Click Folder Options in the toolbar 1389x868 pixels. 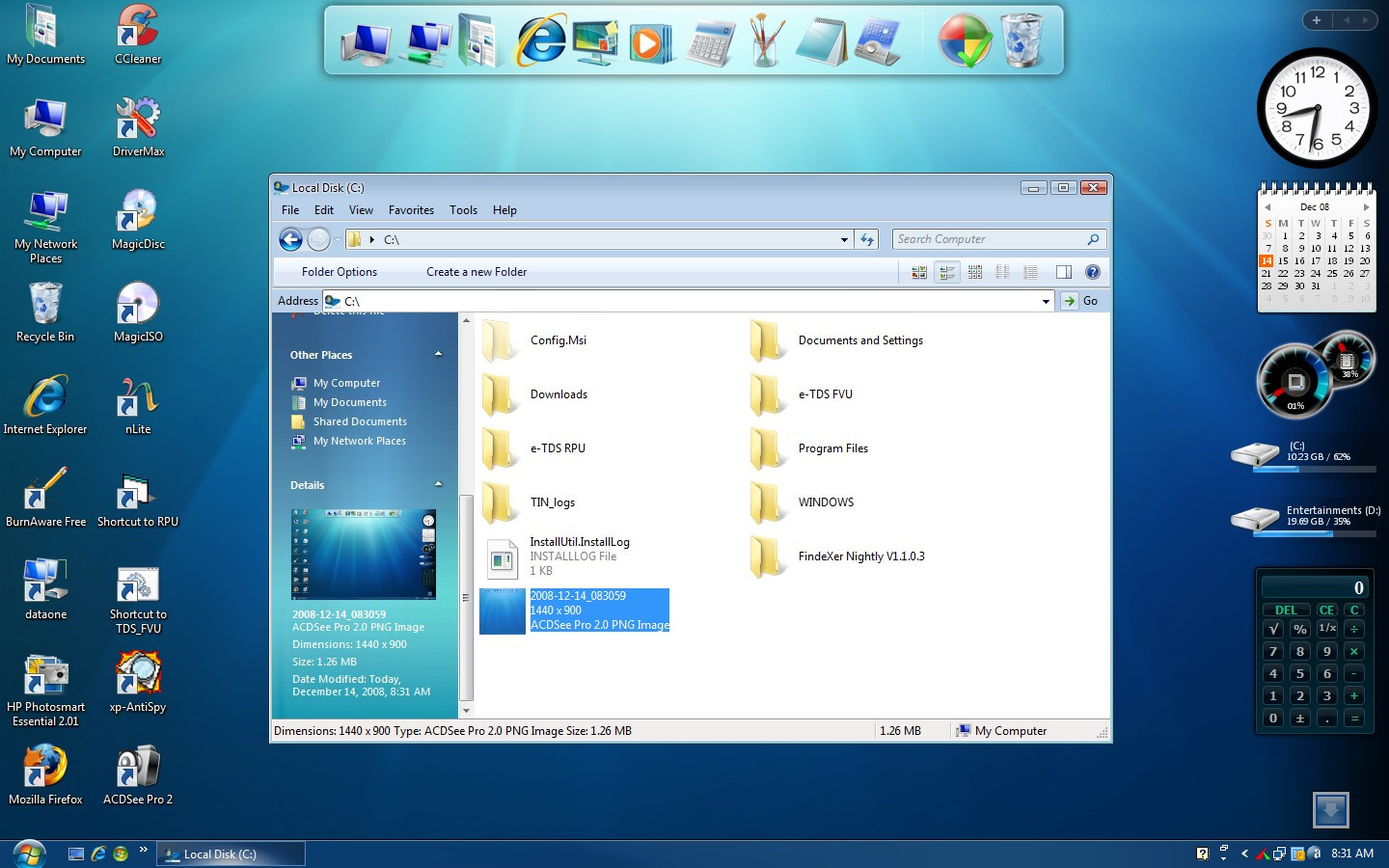click(x=340, y=272)
